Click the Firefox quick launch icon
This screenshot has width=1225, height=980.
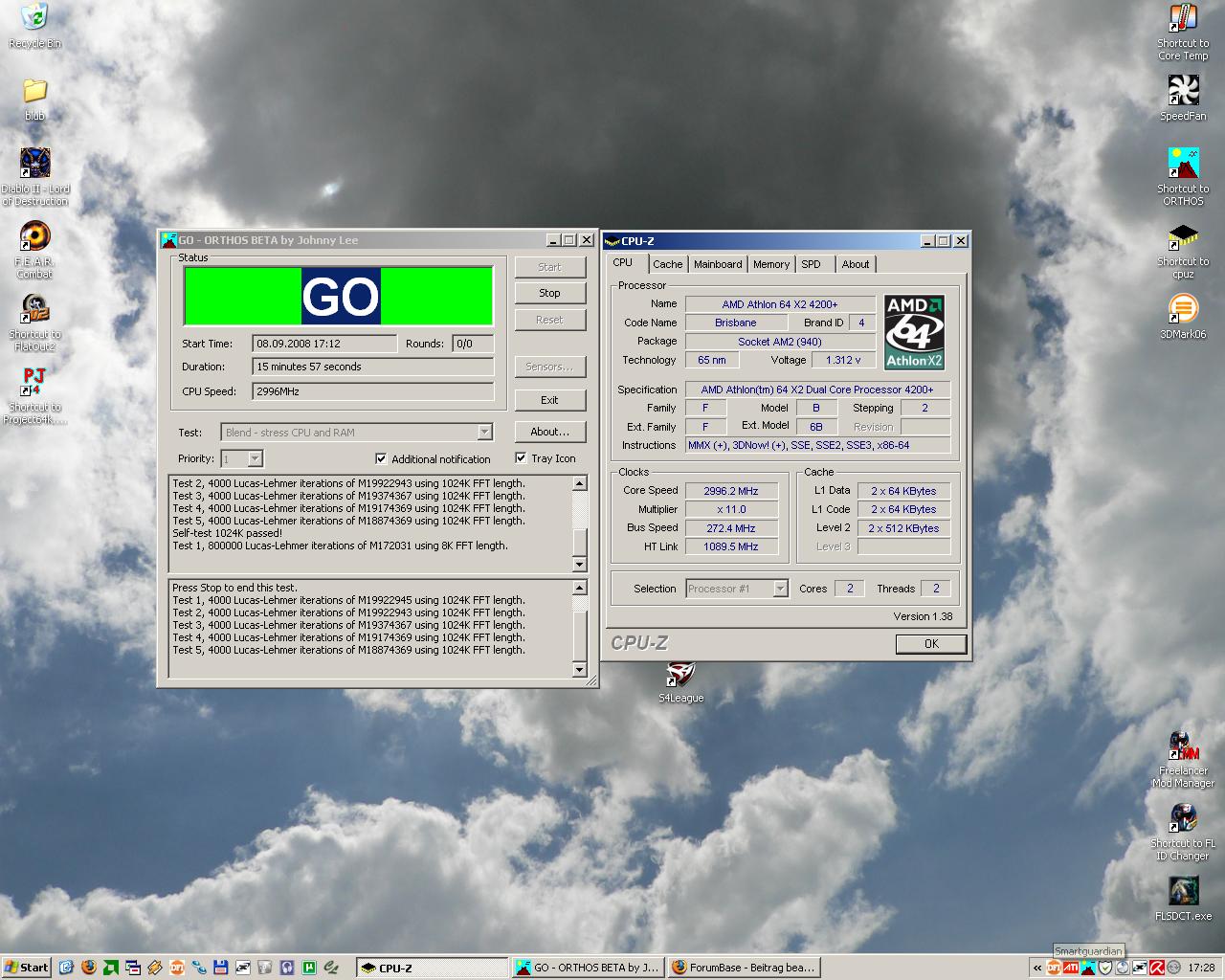(x=89, y=968)
